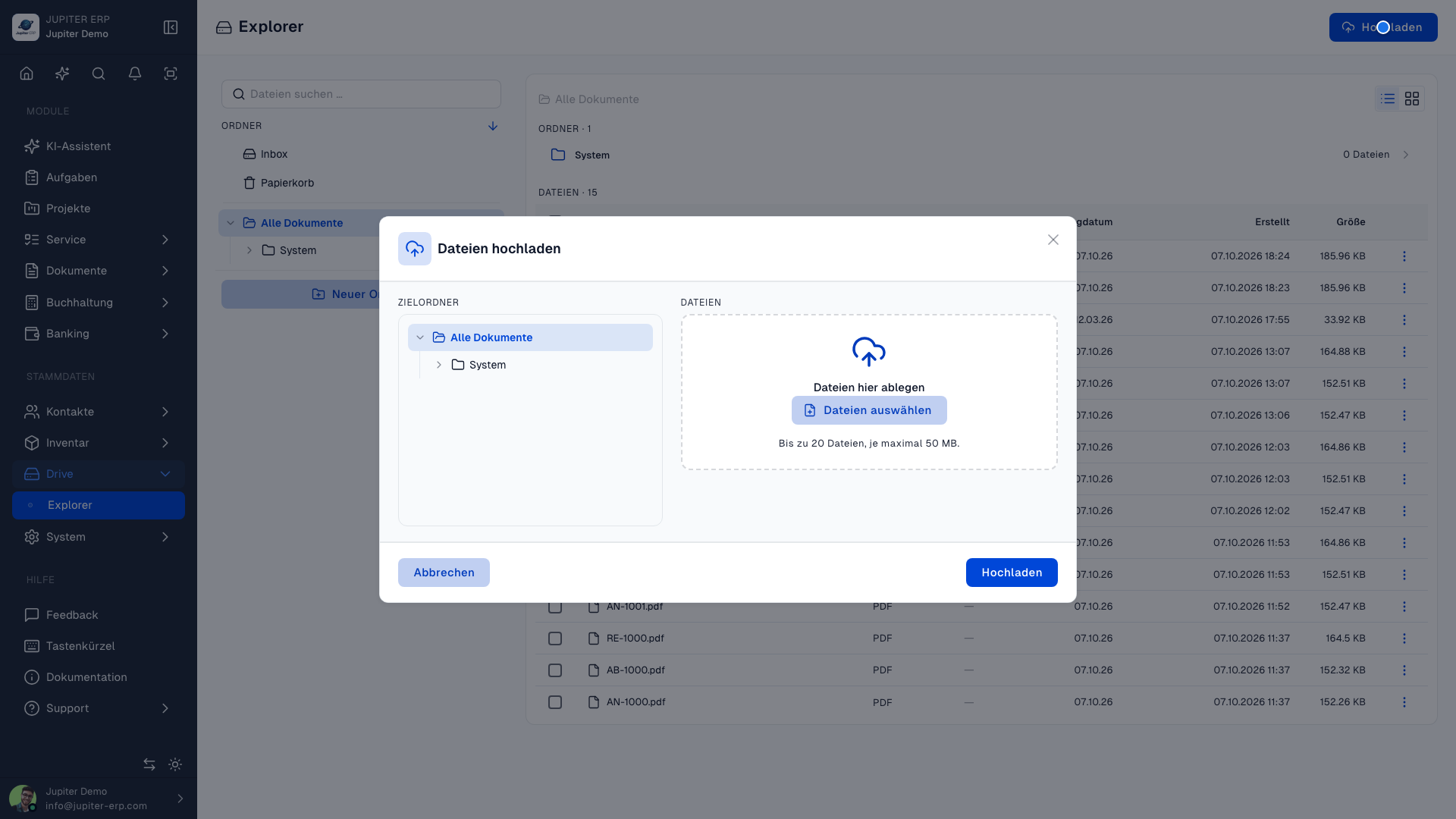The image size is (1456, 819).
Task: Open the search magnifier icon in sidebar
Action: (99, 74)
